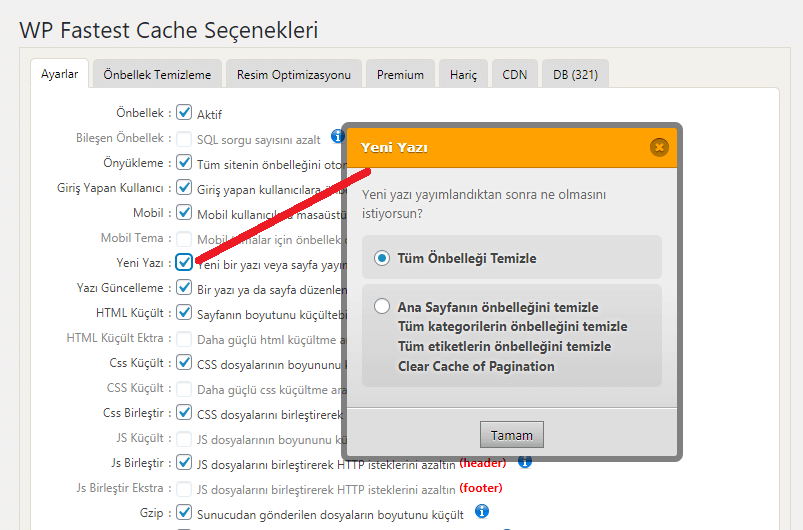803x530 pixels.
Task: Click 'Sunucudan gönderilen dosyaların boyutunu küçült' text
Action: point(330,514)
